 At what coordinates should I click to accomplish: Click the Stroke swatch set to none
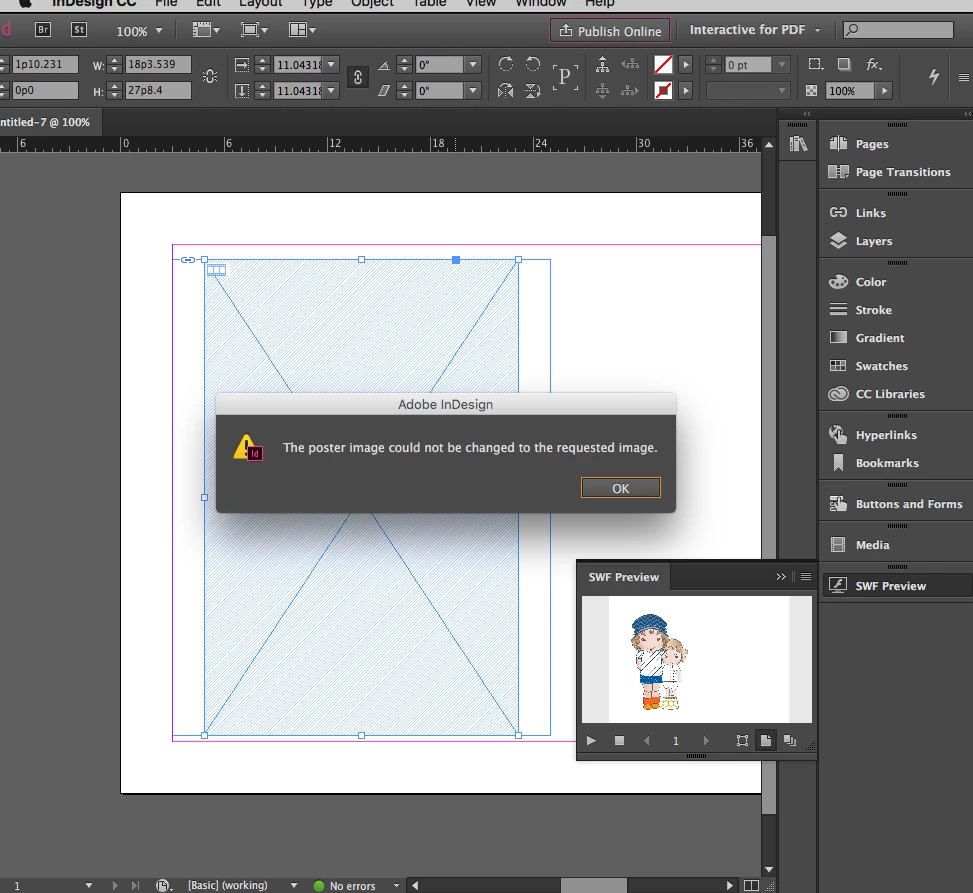(x=663, y=91)
